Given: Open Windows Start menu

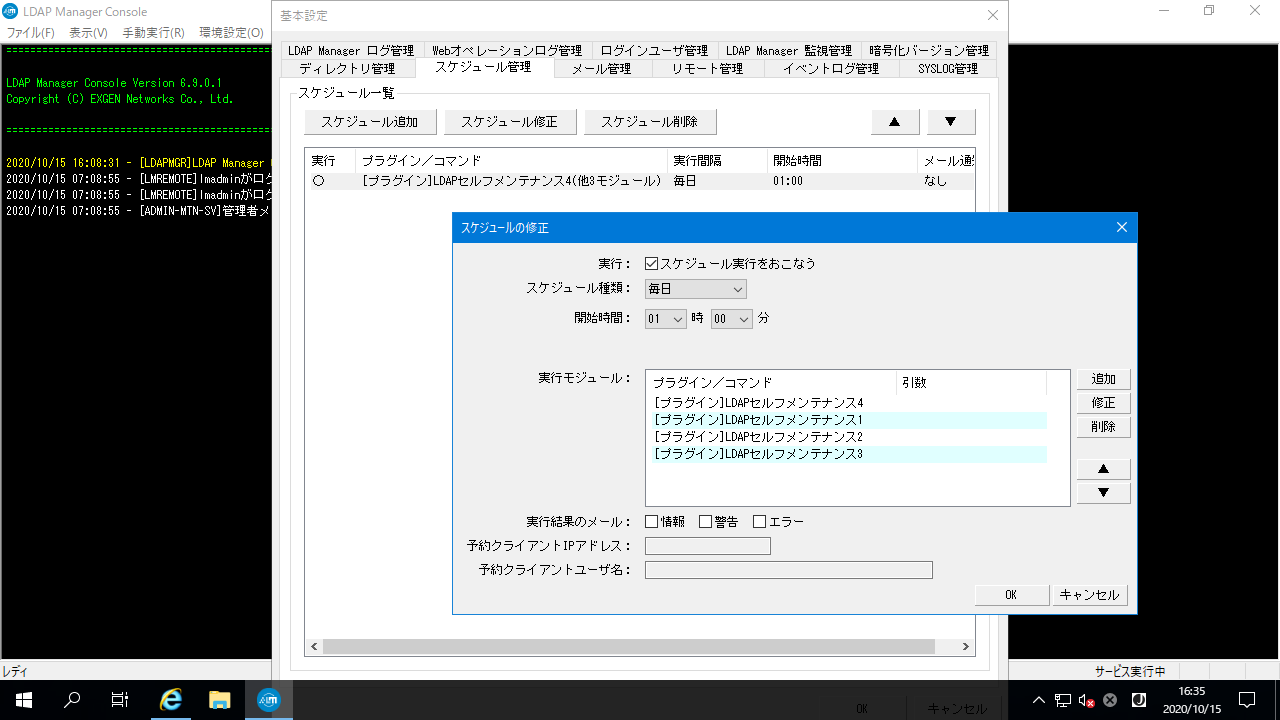Looking at the screenshot, I should click(24, 700).
